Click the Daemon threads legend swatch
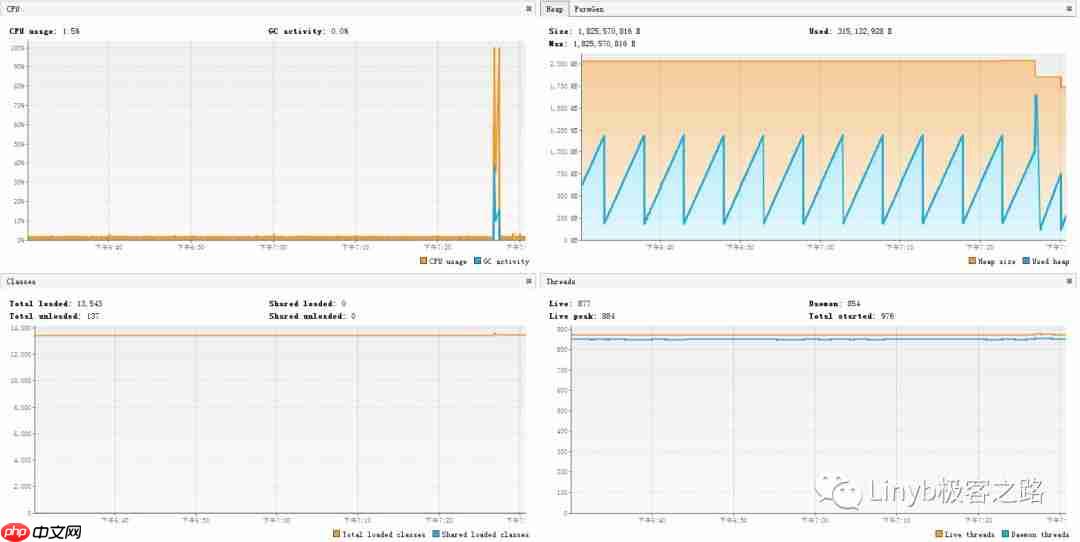 (x=1004, y=534)
